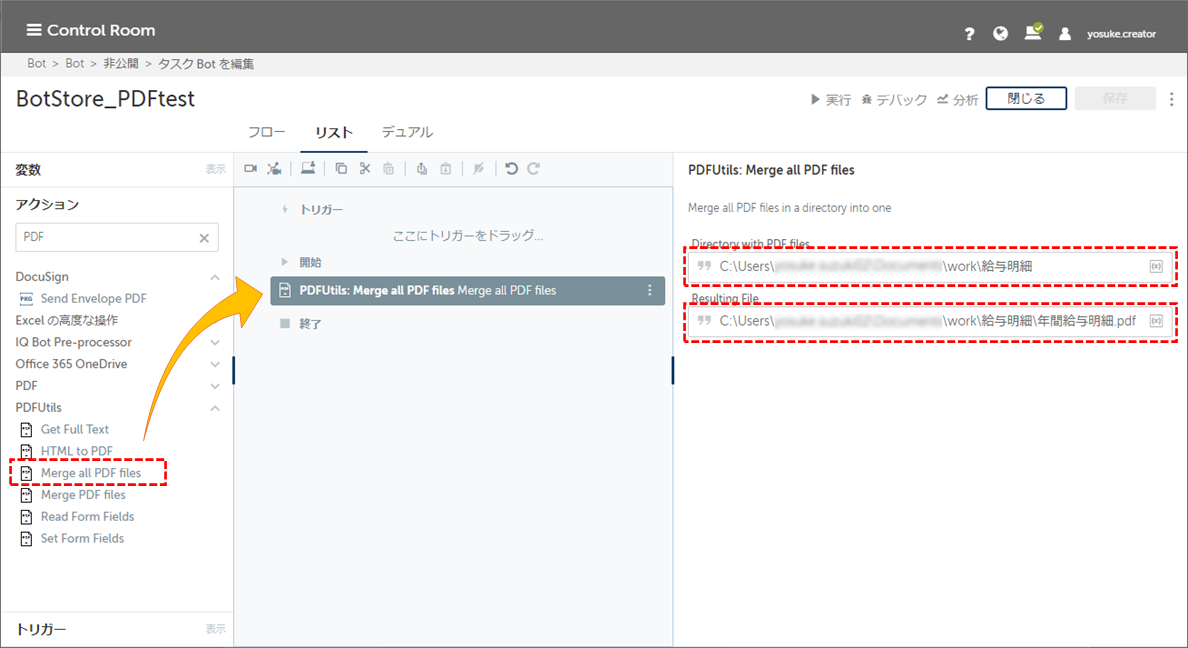1188x648 pixels.
Task: Select Set Form Fields action
Action: pos(83,539)
